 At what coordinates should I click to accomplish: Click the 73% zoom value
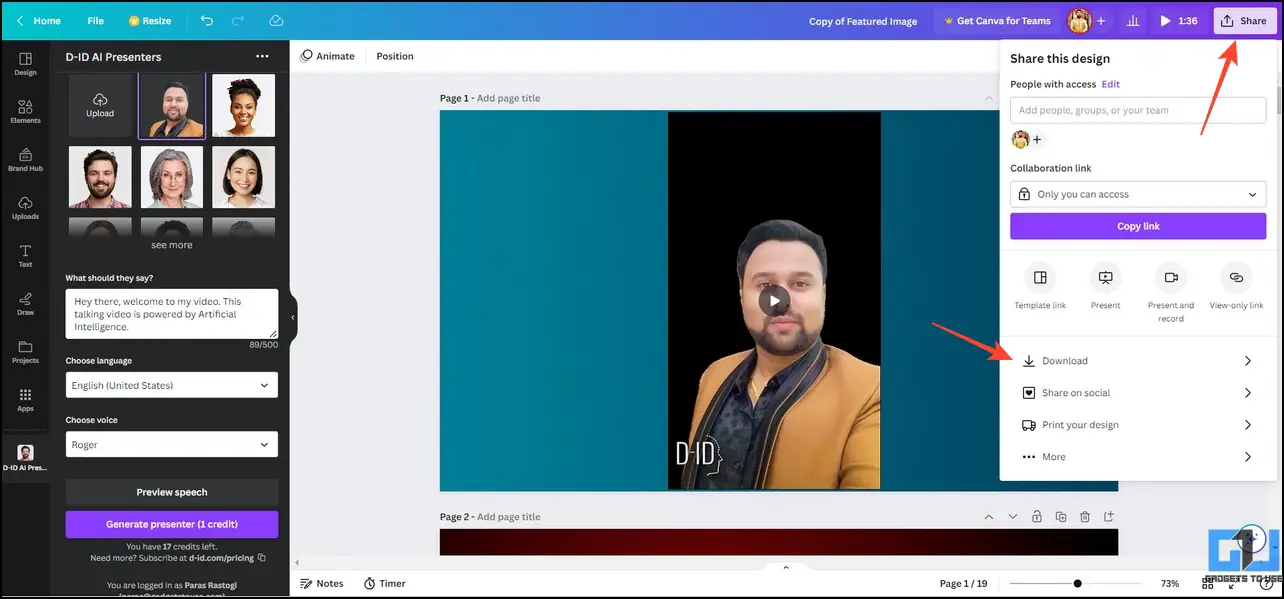click(1170, 583)
